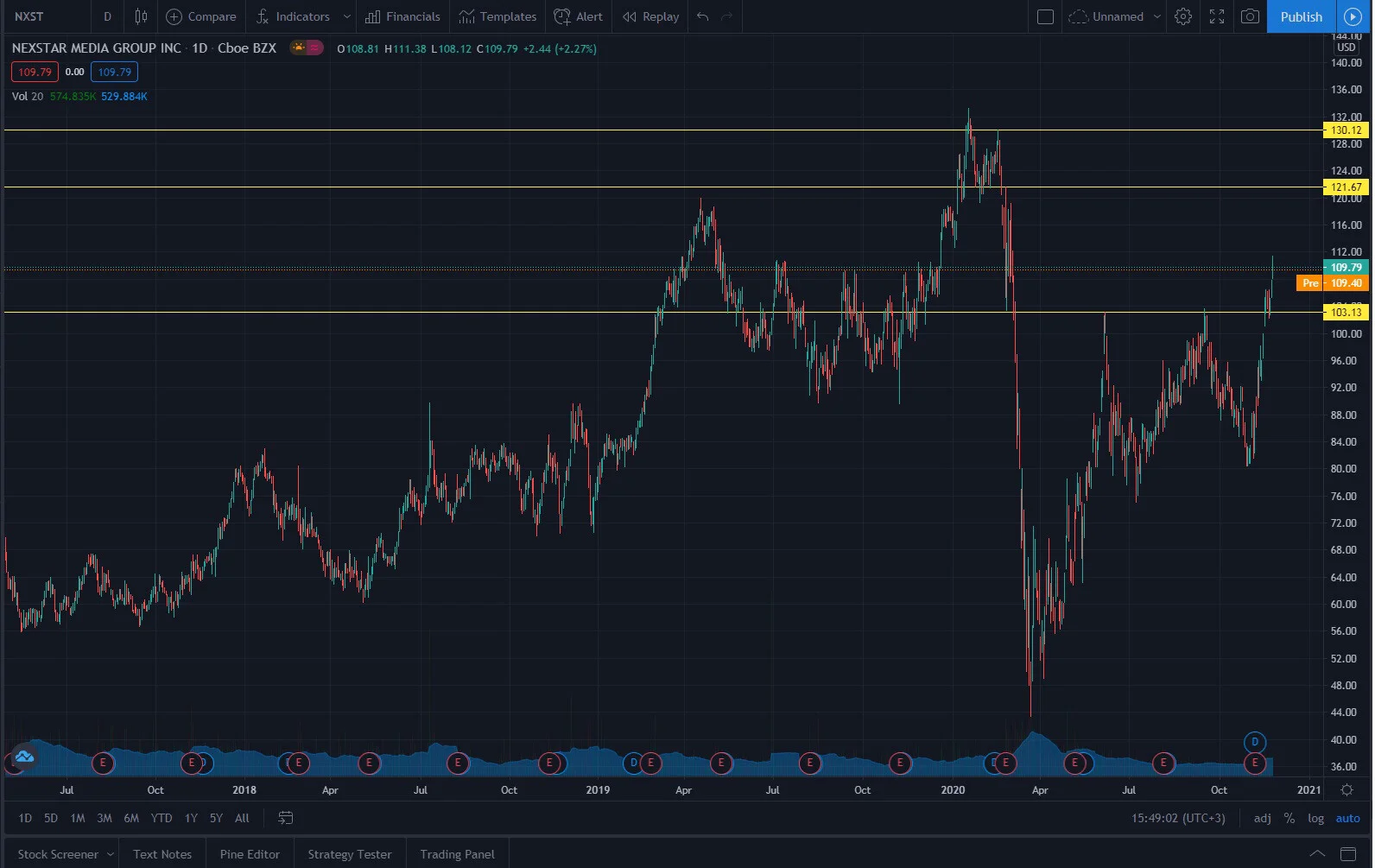Toggle the adj dividend adjustment
Screen dimensions: 1375x868
click(x=1263, y=818)
